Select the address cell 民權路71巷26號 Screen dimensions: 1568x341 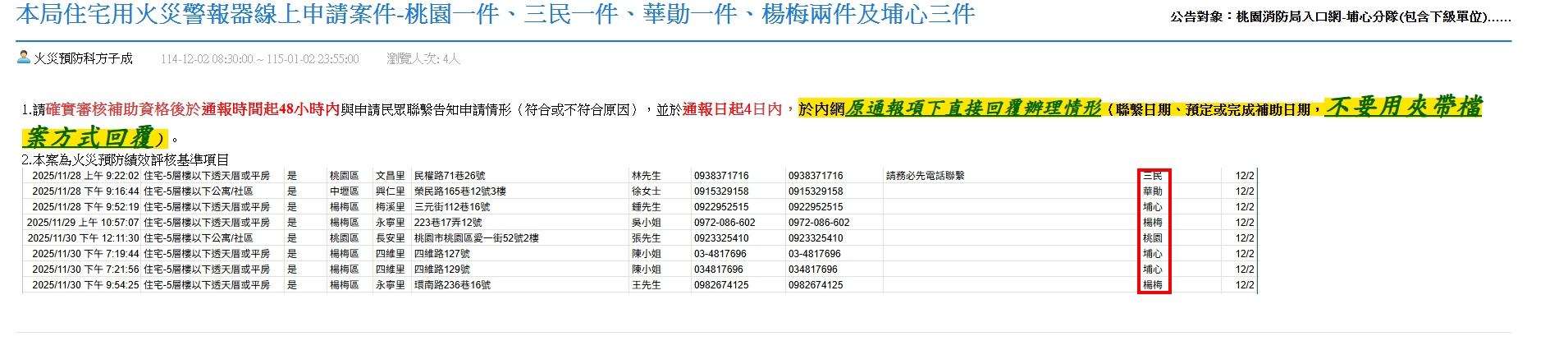(x=450, y=176)
